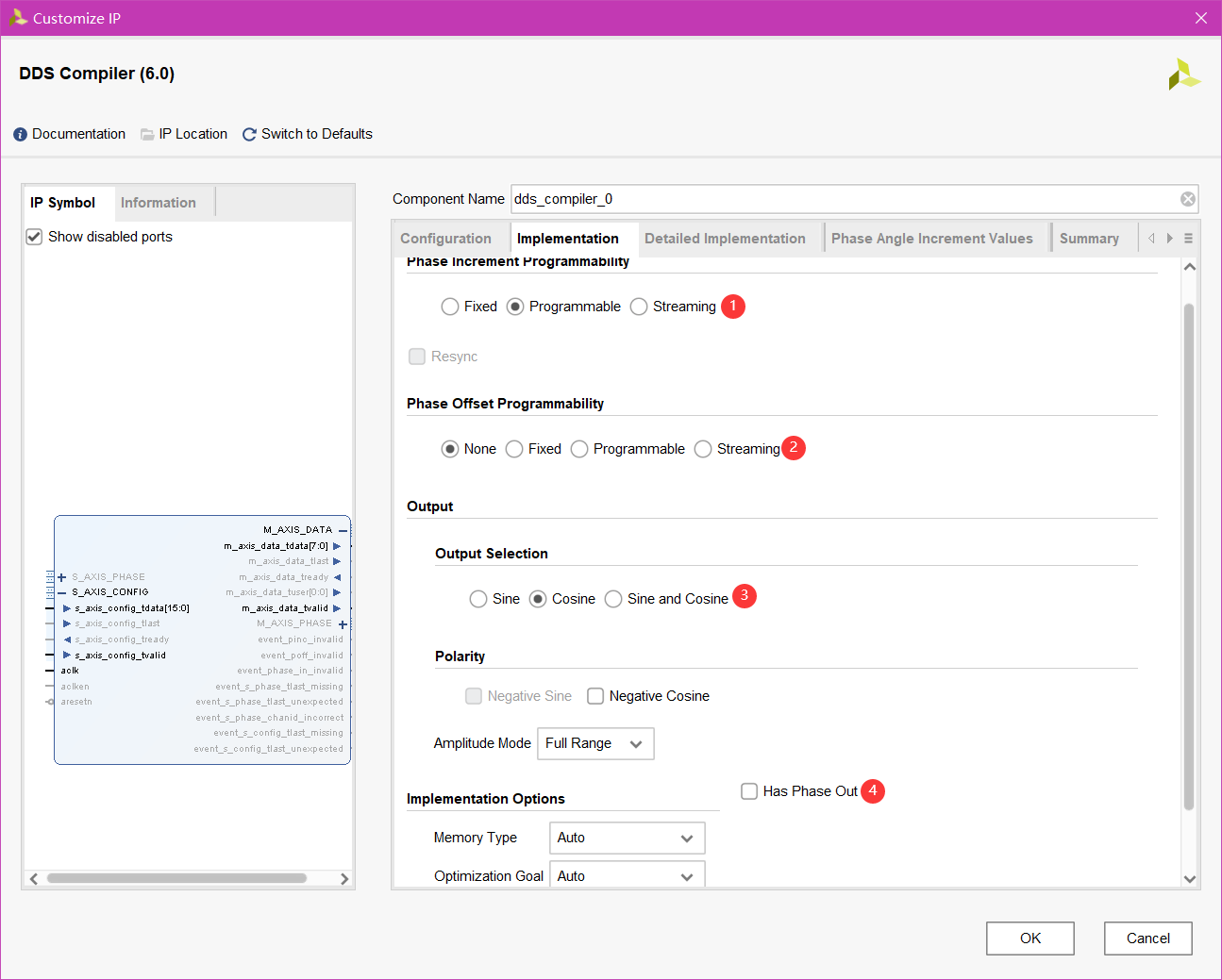
Task: Select Sine and Cosine output
Action: click(x=613, y=599)
